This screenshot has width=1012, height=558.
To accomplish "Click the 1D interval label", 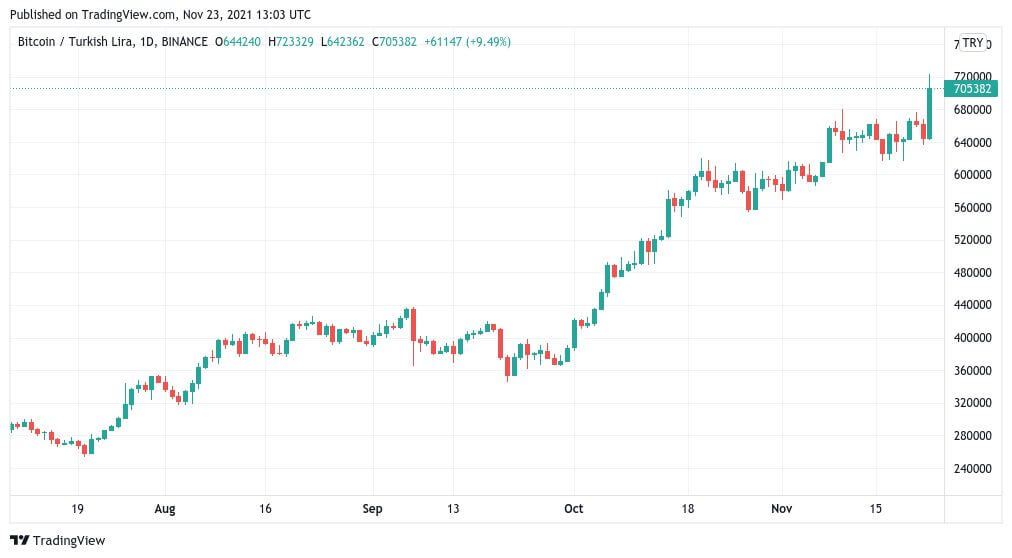I will [x=147, y=42].
